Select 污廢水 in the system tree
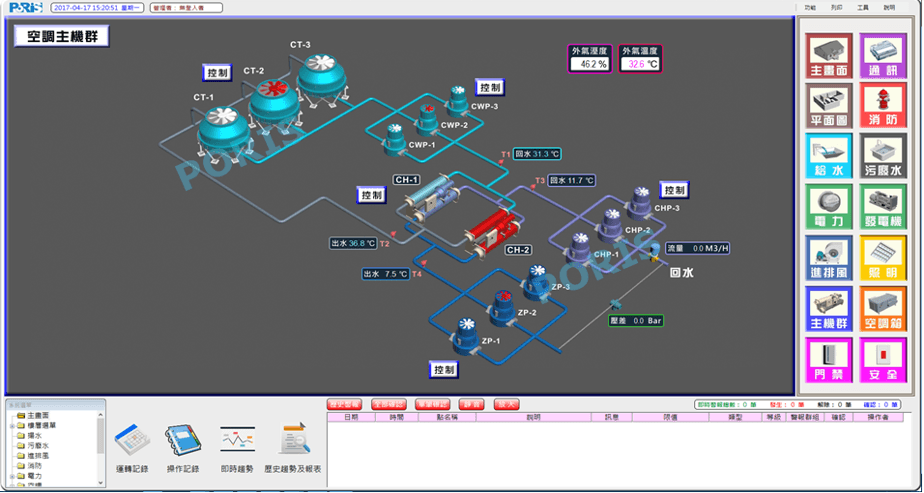Screen dimensions: 924x493 pyautogui.click(x=38, y=446)
